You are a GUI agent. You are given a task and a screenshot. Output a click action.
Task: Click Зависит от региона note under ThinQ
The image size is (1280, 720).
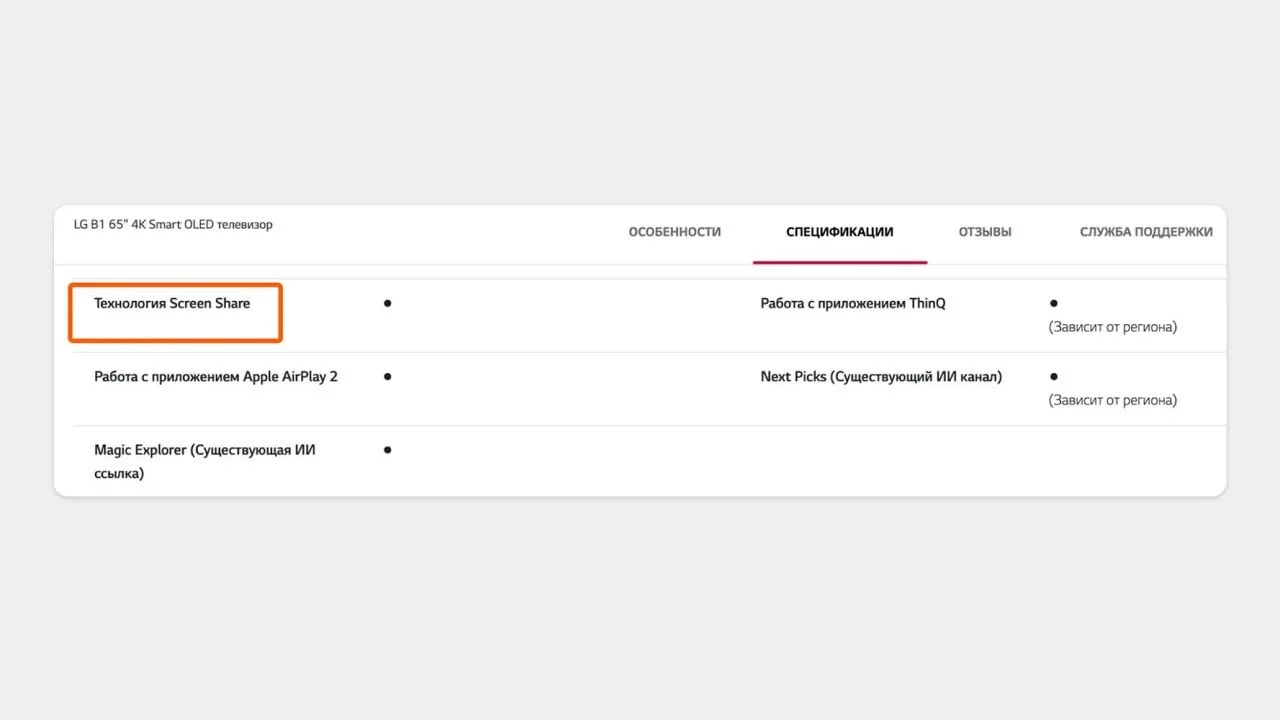click(x=1113, y=327)
